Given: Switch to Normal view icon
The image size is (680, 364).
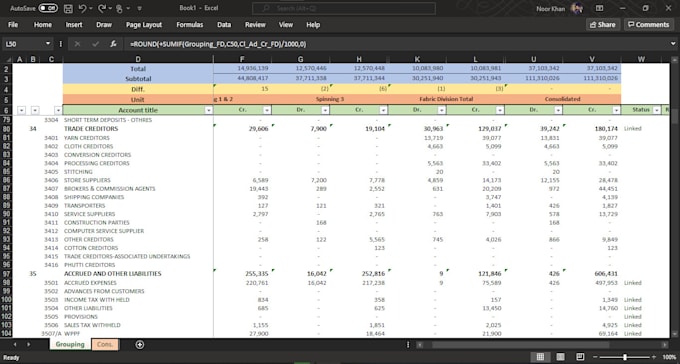Looking at the screenshot, I should pyautogui.click(x=540, y=357).
